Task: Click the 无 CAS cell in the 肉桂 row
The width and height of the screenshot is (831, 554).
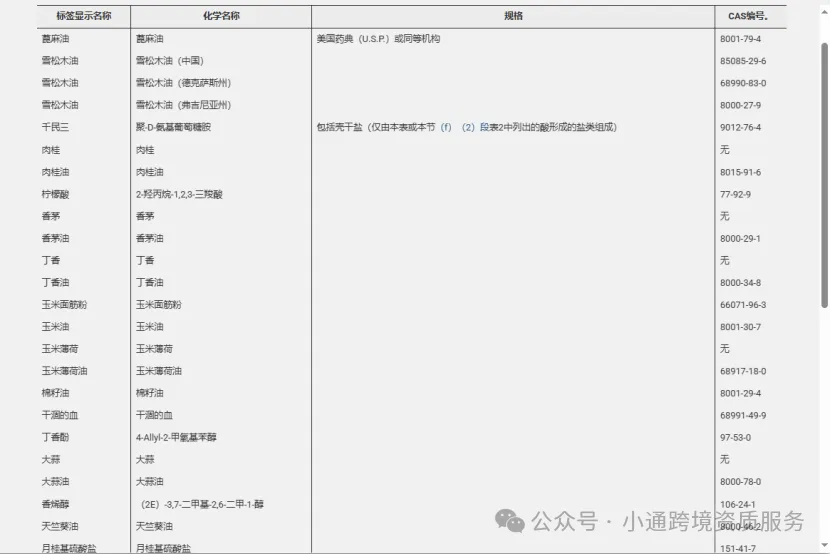Action: [x=724, y=150]
